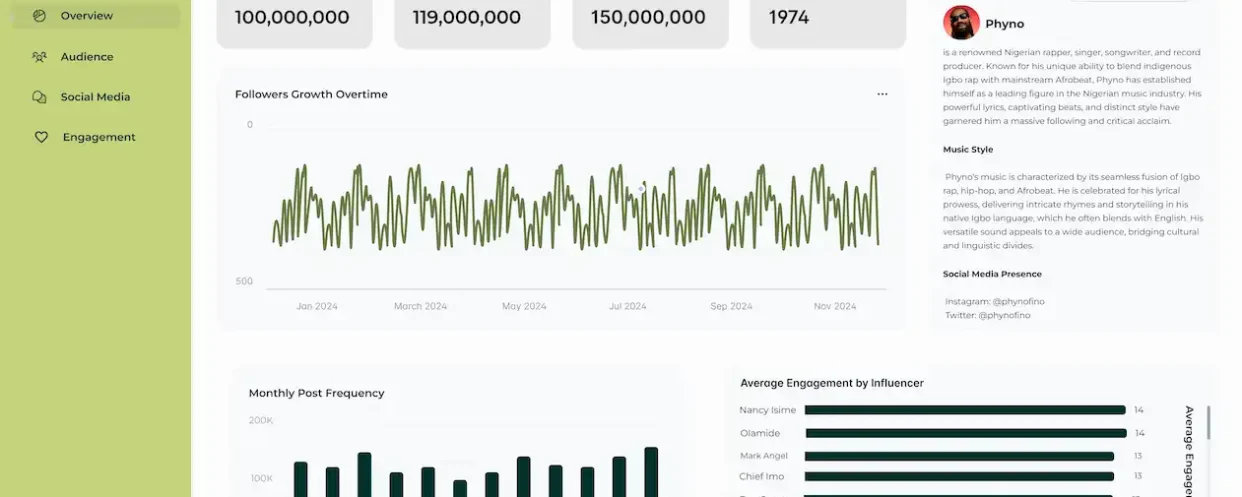Select the Engagement menu label

click(99, 137)
